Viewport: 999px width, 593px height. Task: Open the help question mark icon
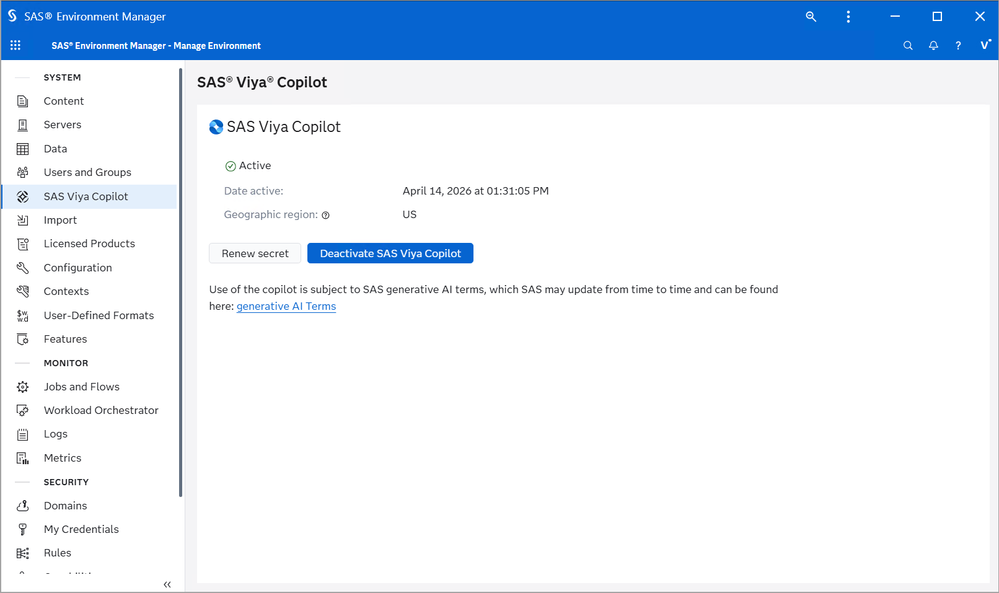(x=958, y=45)
